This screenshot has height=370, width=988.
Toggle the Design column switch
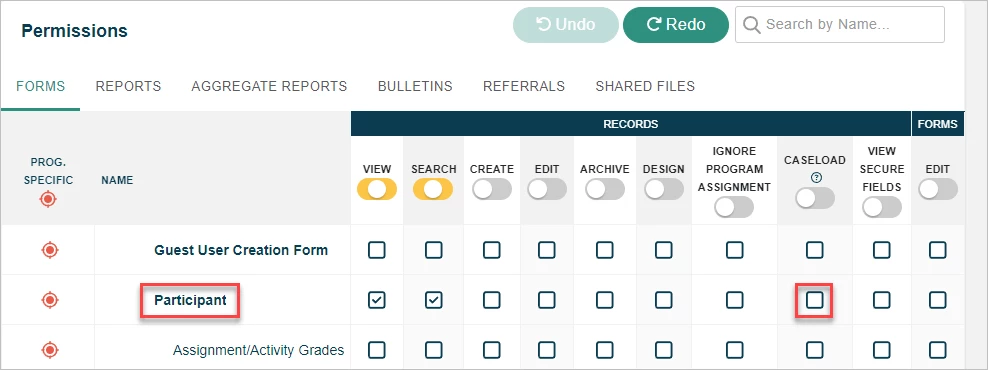point(663,188)
